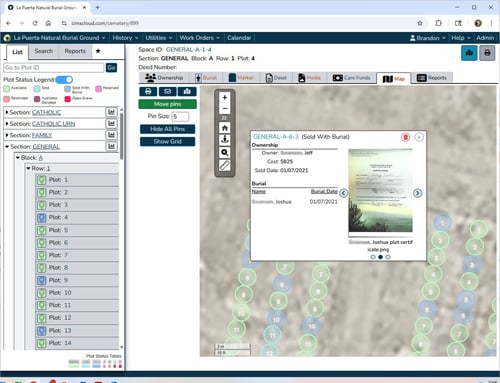Zoom in using the map plus button
Viewport: 500px width, 383px height.
click(225, 98)
